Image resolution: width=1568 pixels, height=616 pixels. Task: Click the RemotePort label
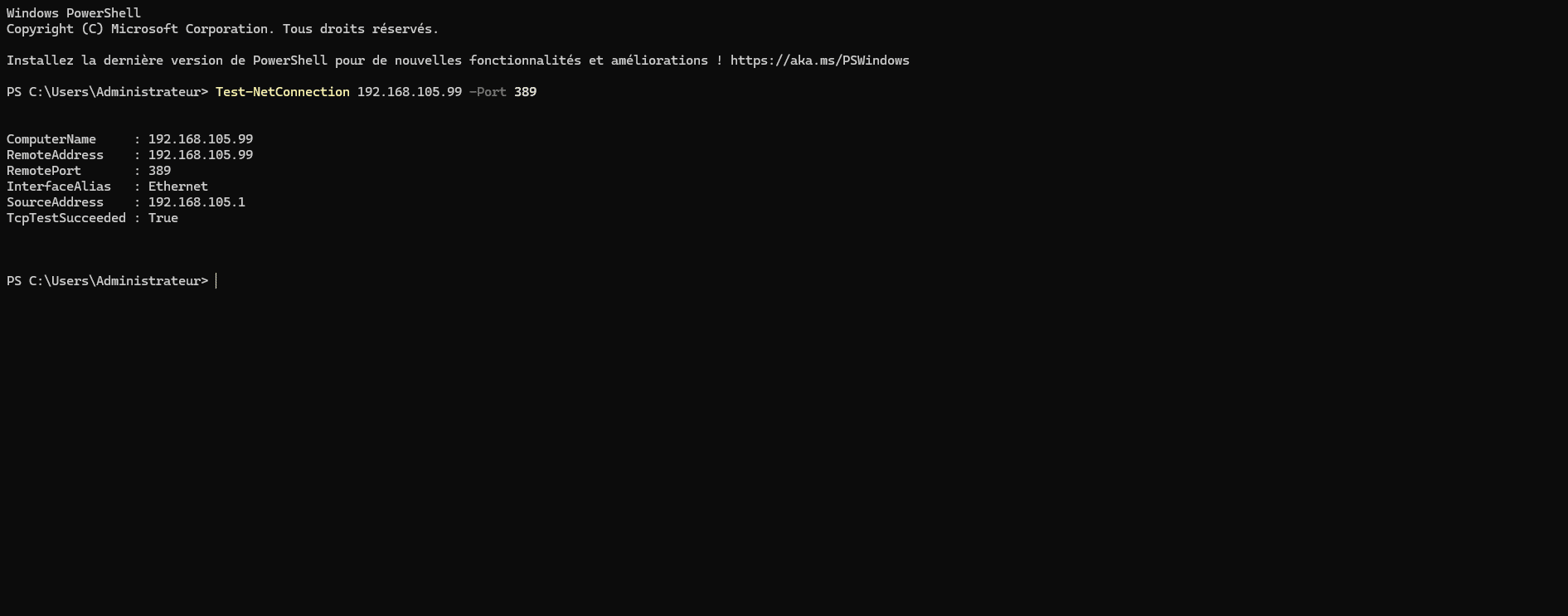pos(44,171)
